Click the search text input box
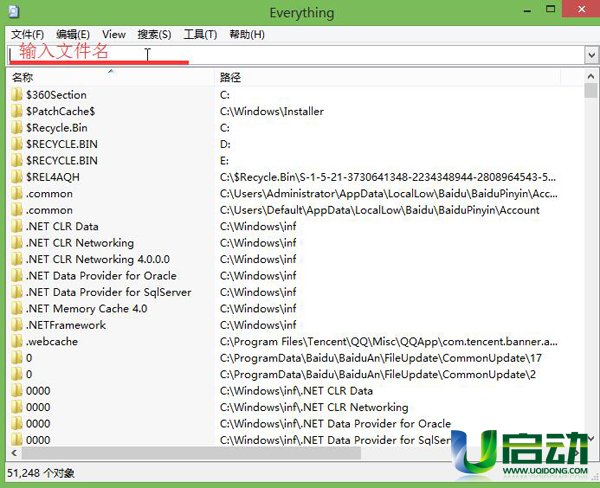The width and height of the screenshot is (600, 488). coord(295,55)
